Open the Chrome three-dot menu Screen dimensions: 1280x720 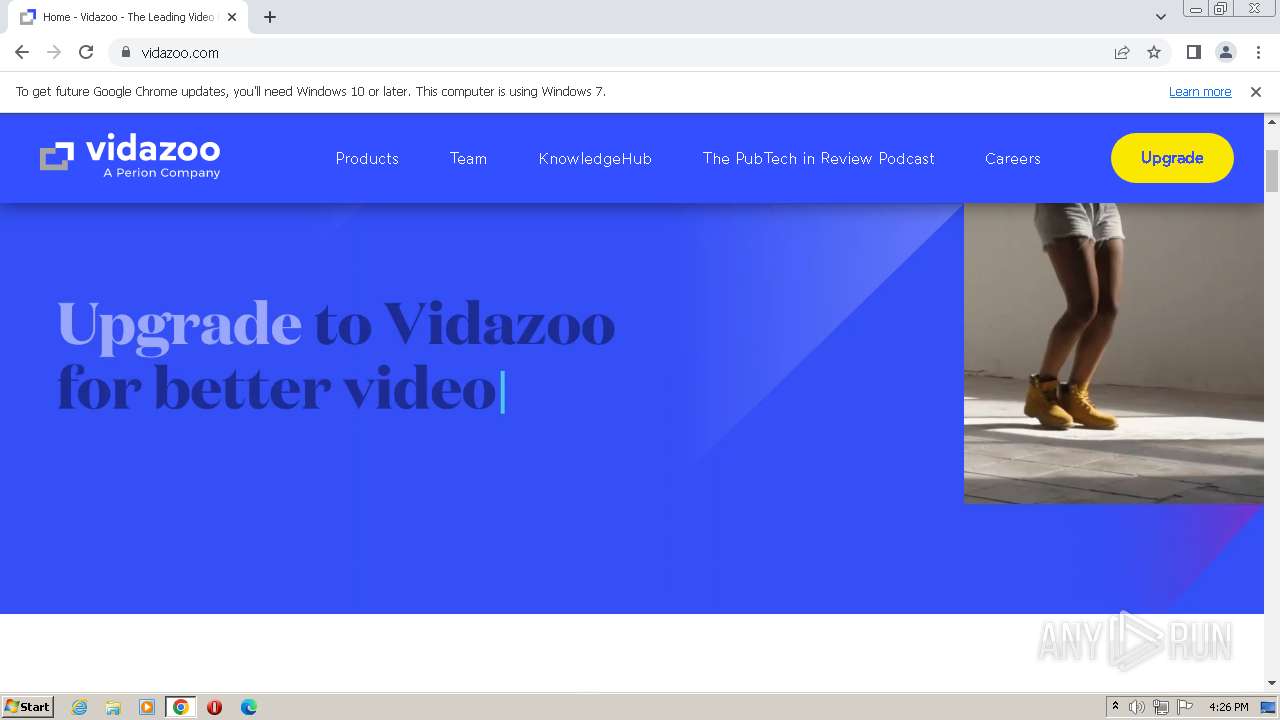[x=1258, y=52]
